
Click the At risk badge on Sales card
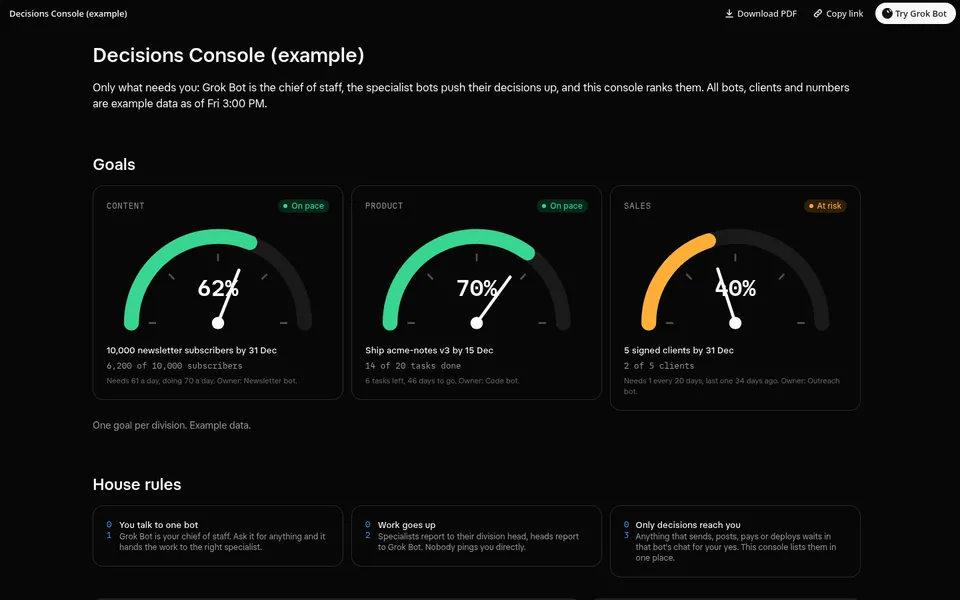[825, 206]
